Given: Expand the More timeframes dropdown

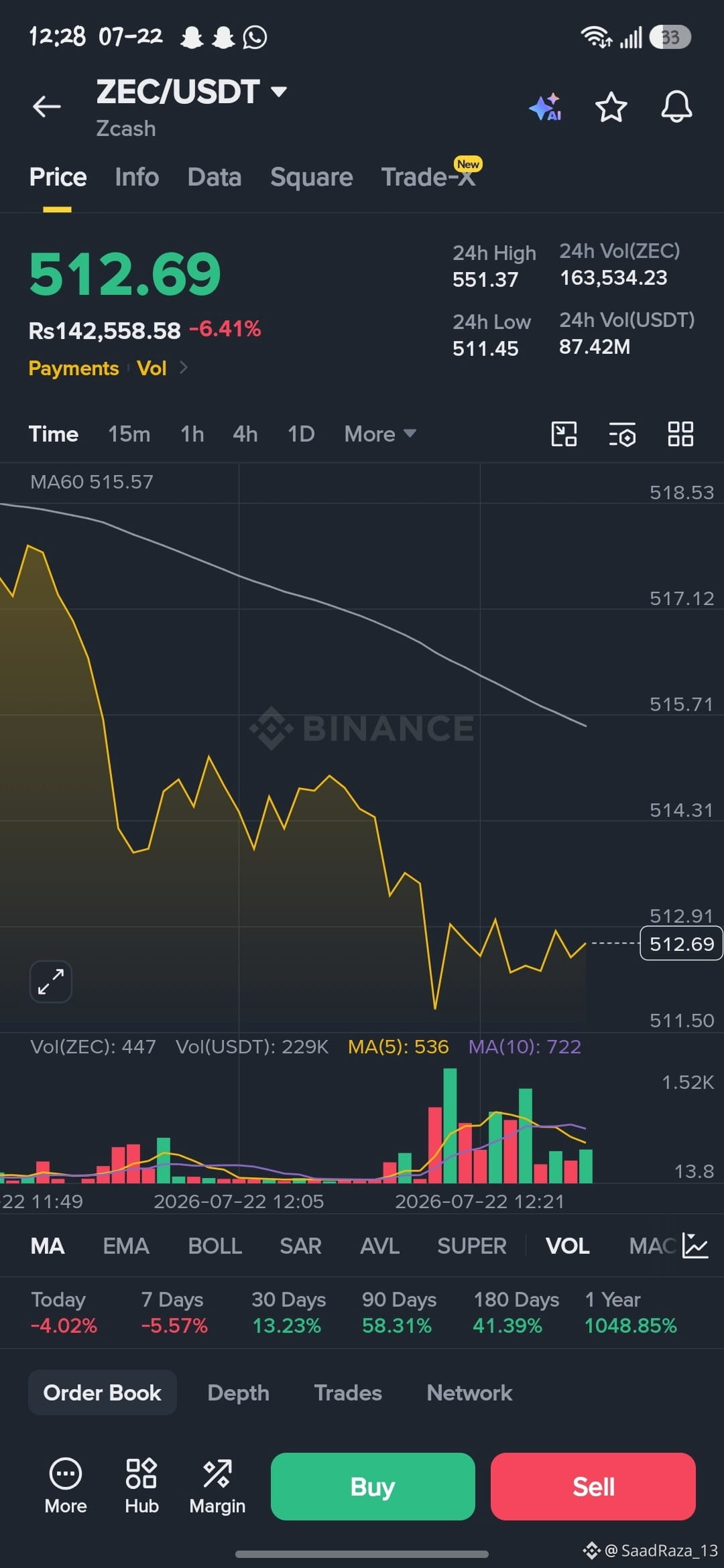Looking at the screenshot, I should coord(380,434).
